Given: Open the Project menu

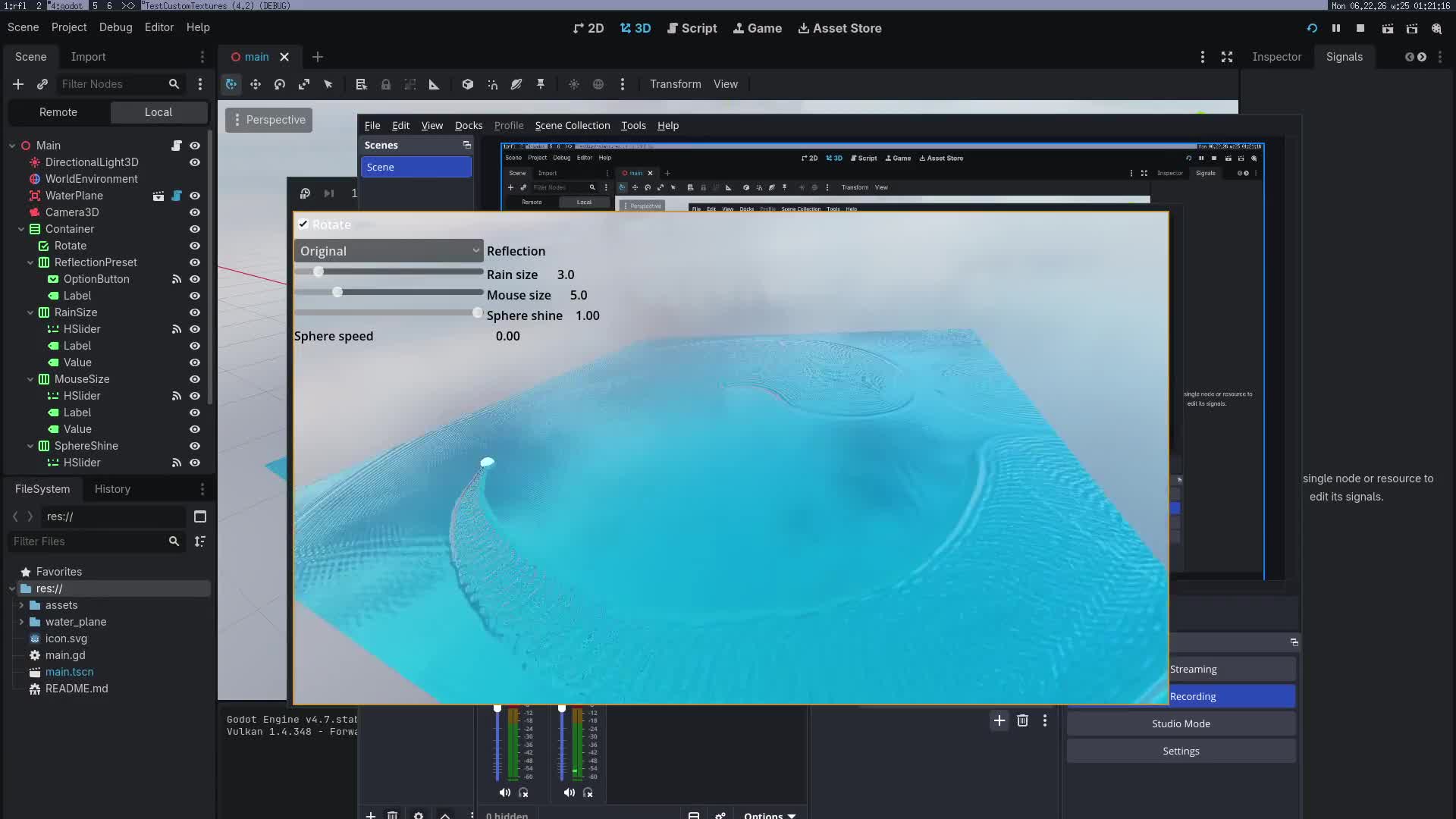Looking at the screenshot, I should [69, 27].
